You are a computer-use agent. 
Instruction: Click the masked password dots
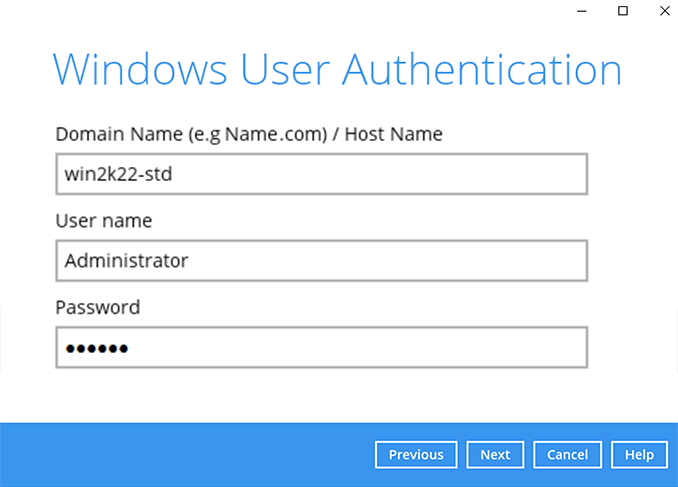pos(97,348)
